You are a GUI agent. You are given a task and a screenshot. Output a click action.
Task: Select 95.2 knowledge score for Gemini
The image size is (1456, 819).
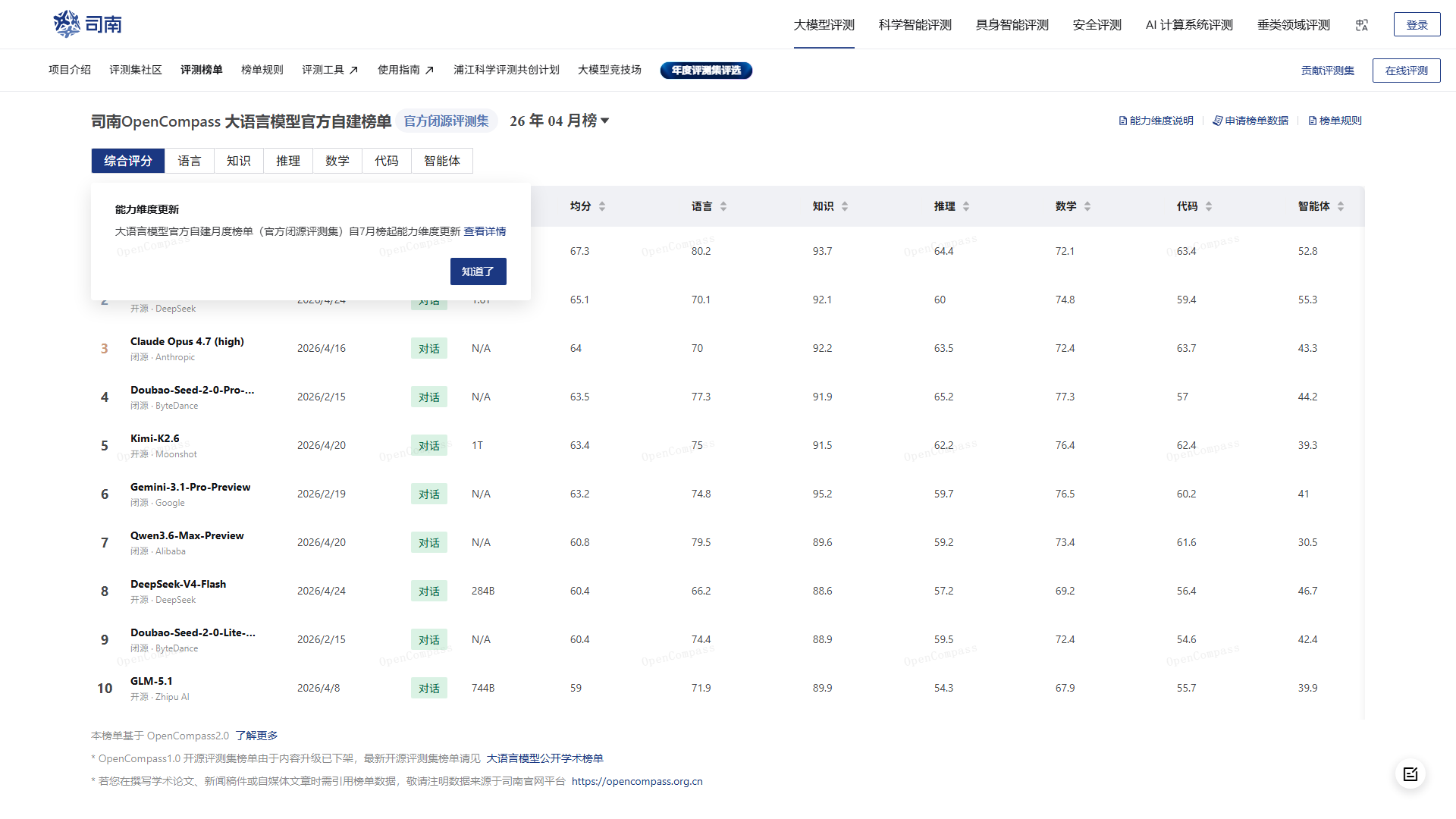[822, 494]
